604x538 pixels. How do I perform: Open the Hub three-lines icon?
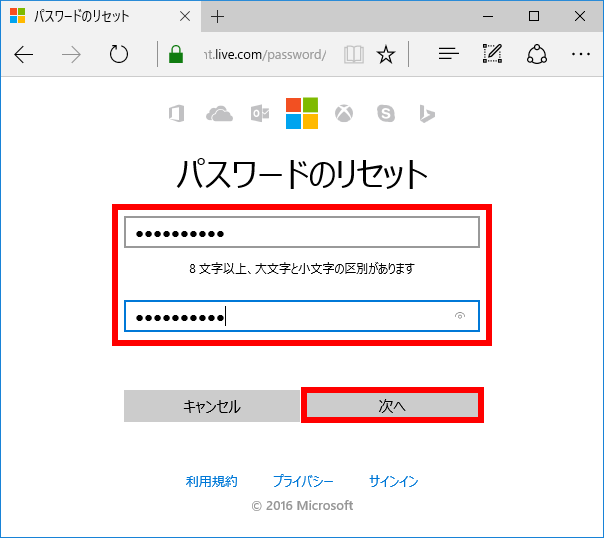coord(448,54)
